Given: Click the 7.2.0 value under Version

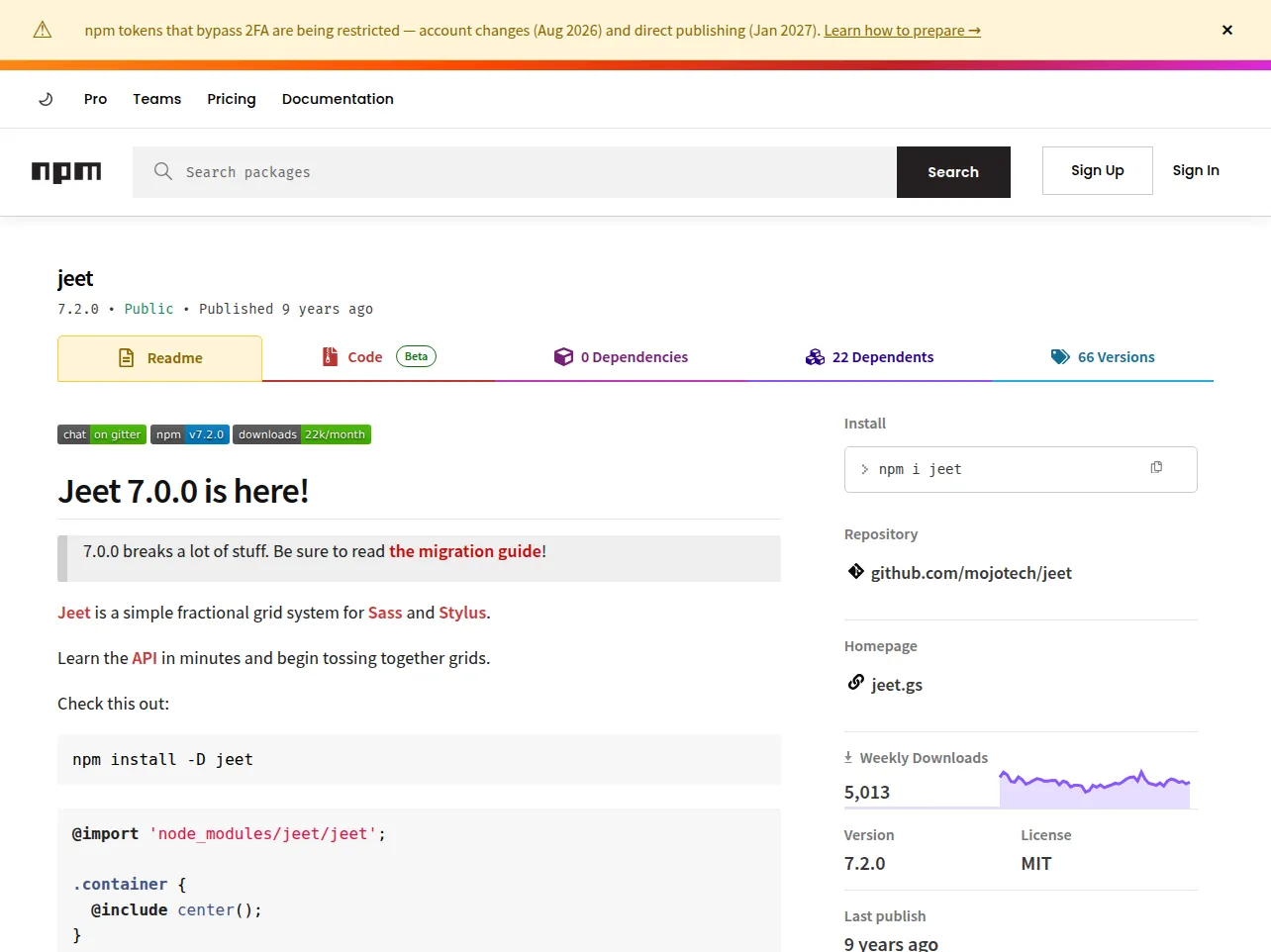Looking at the screenshot, I should pyautogui.click(x=865, y=863).
